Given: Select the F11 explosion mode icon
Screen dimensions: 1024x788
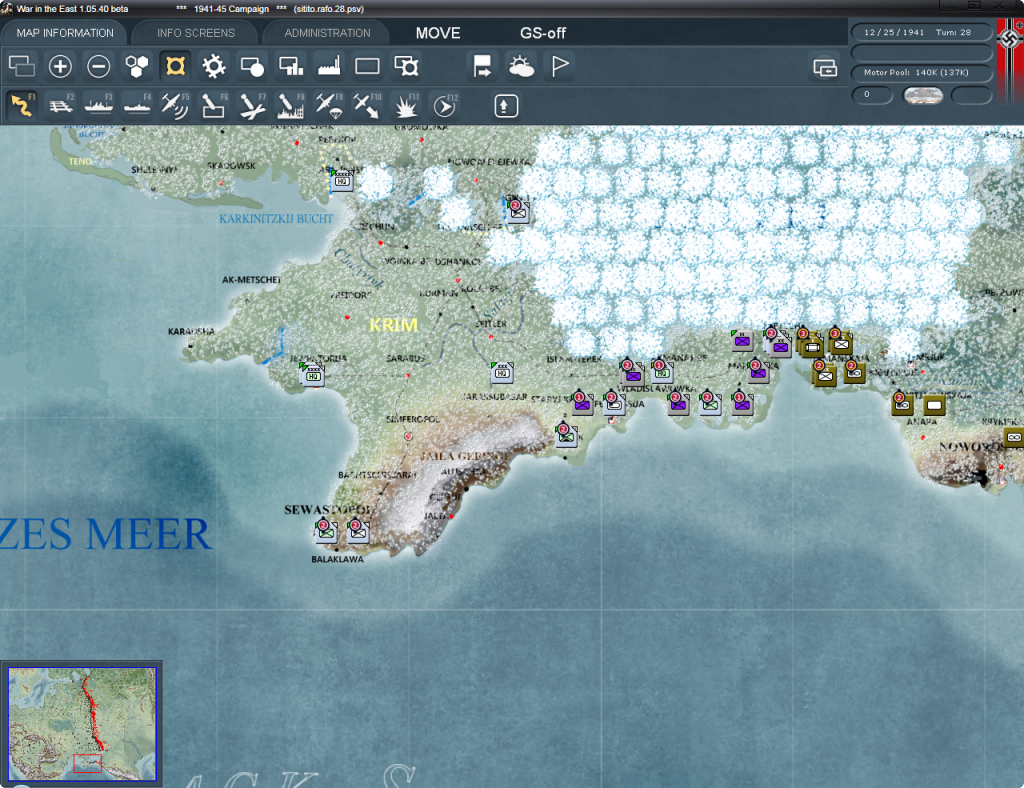Looking at the screenshot, I should [x=406, y=105].
